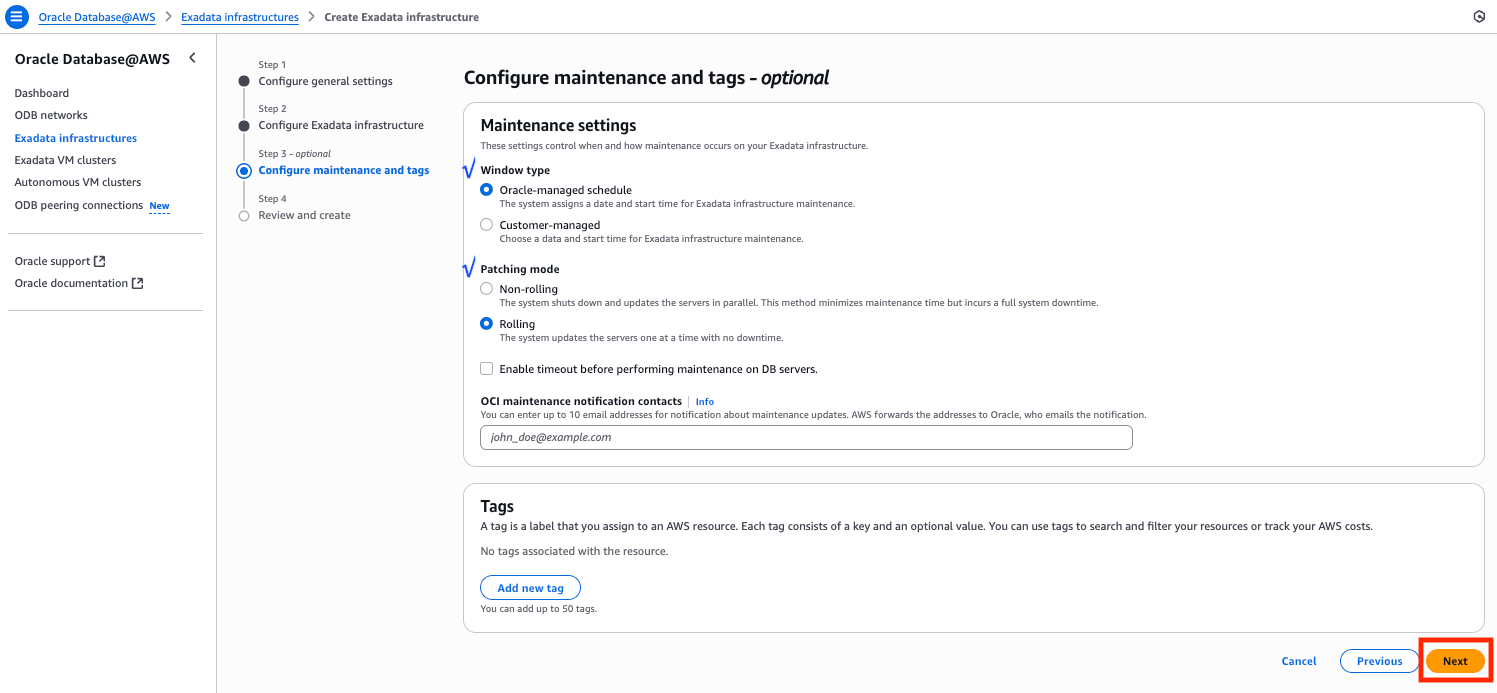Go to ODB networks page

51,115
